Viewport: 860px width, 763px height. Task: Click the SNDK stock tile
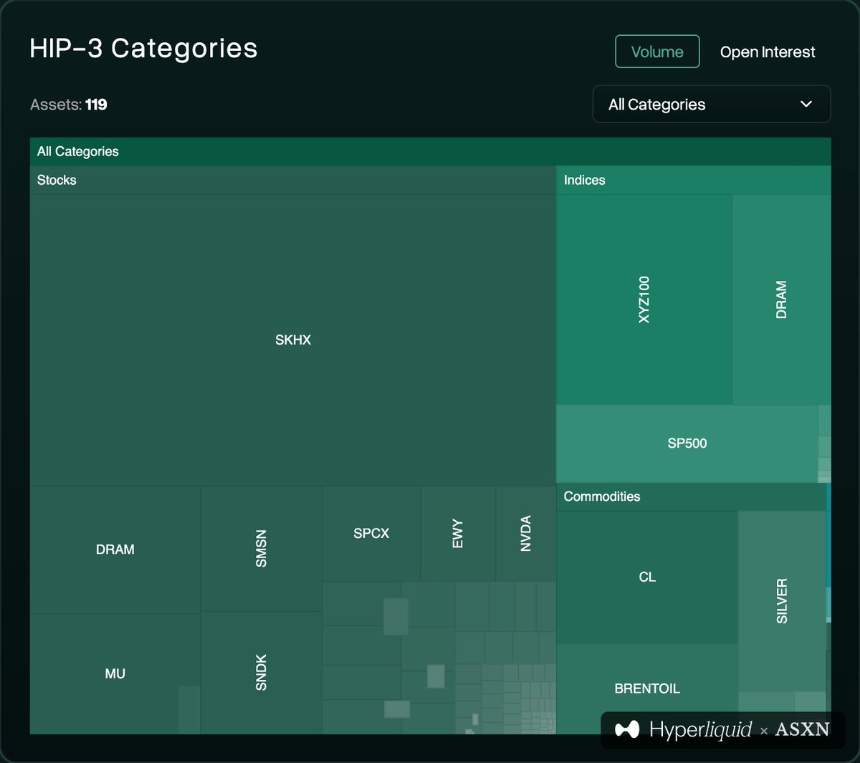pos(261,672)
